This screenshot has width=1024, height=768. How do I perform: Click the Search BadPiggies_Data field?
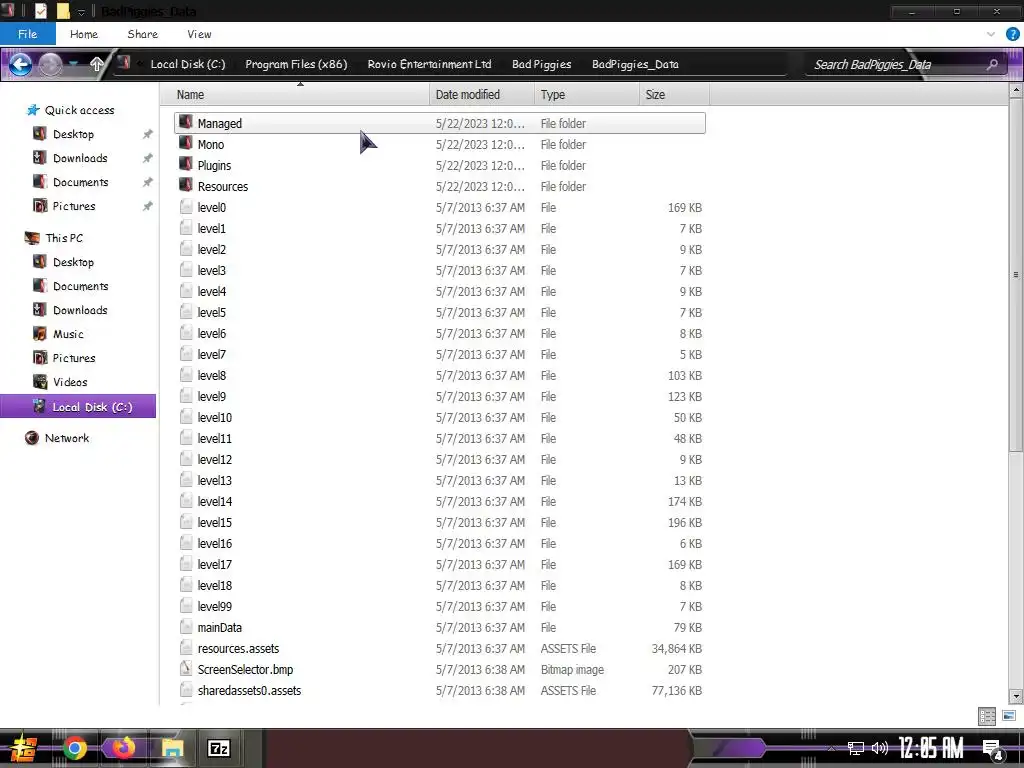[895, 64]
